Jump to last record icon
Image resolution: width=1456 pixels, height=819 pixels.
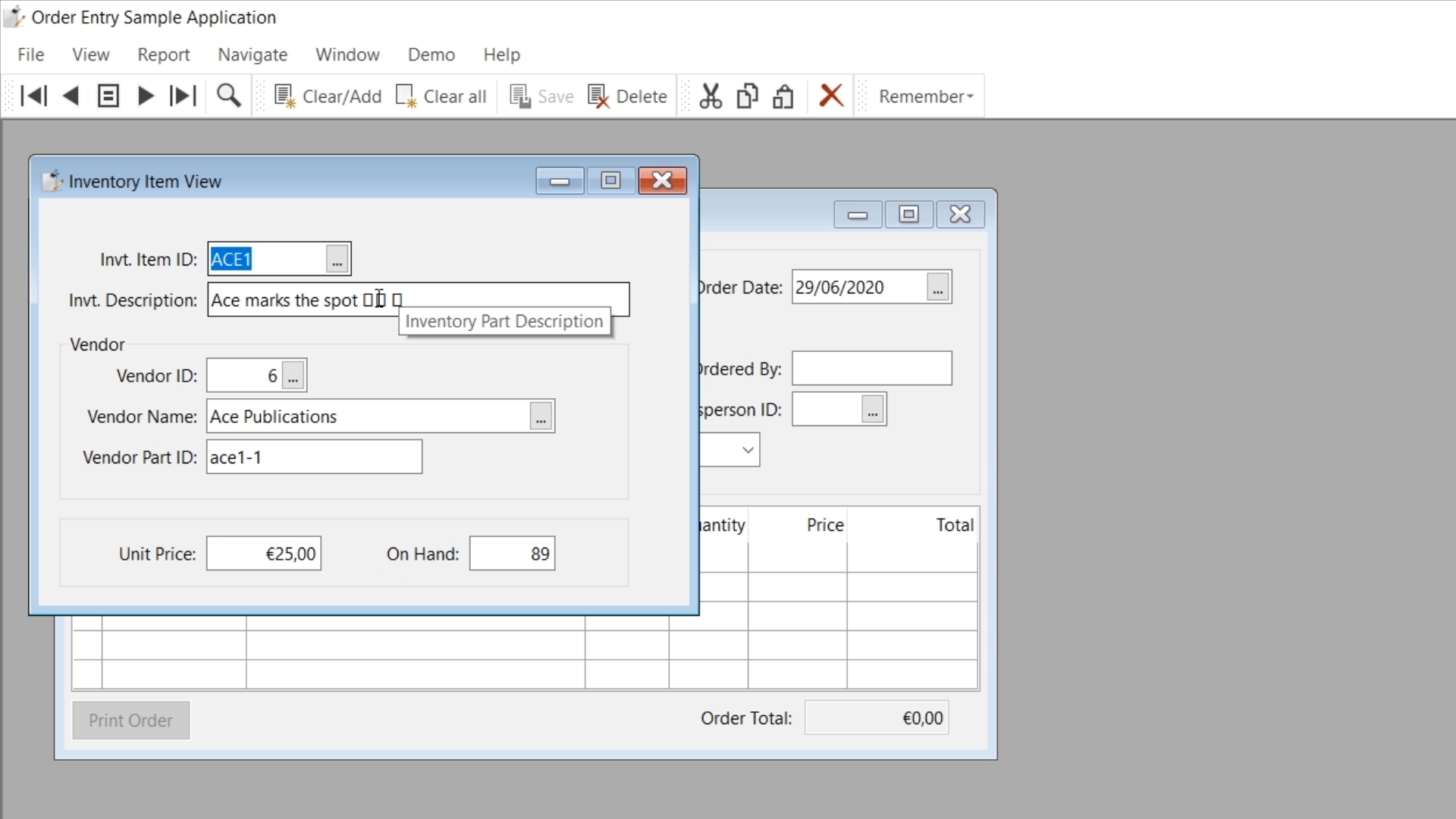[183, 96]
